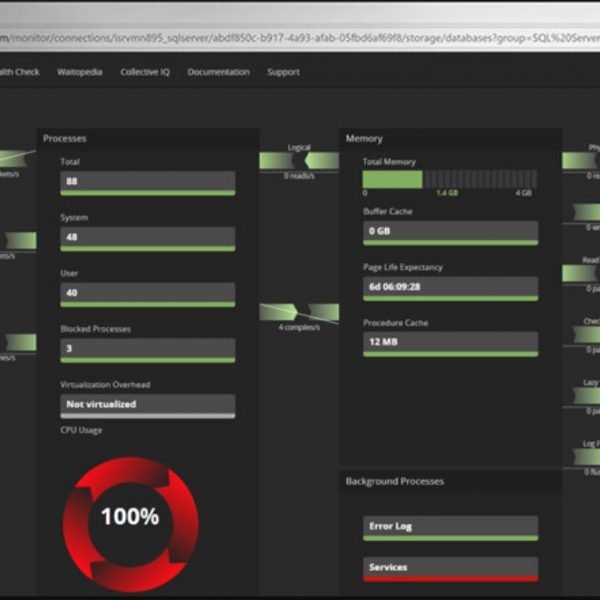Click the Logical reads flow arrow
Viewport: 600px width, 600px height.
pyautogui.click(x=299, y=161)
